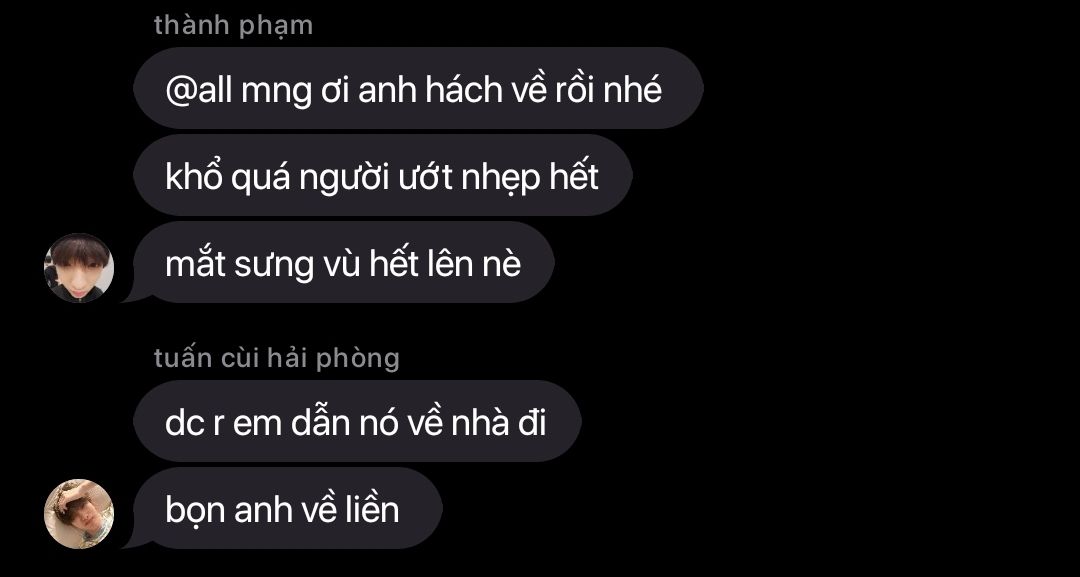Select message 'dc r em dẫn nó về nhà đi'

click(x=357, y=421)
